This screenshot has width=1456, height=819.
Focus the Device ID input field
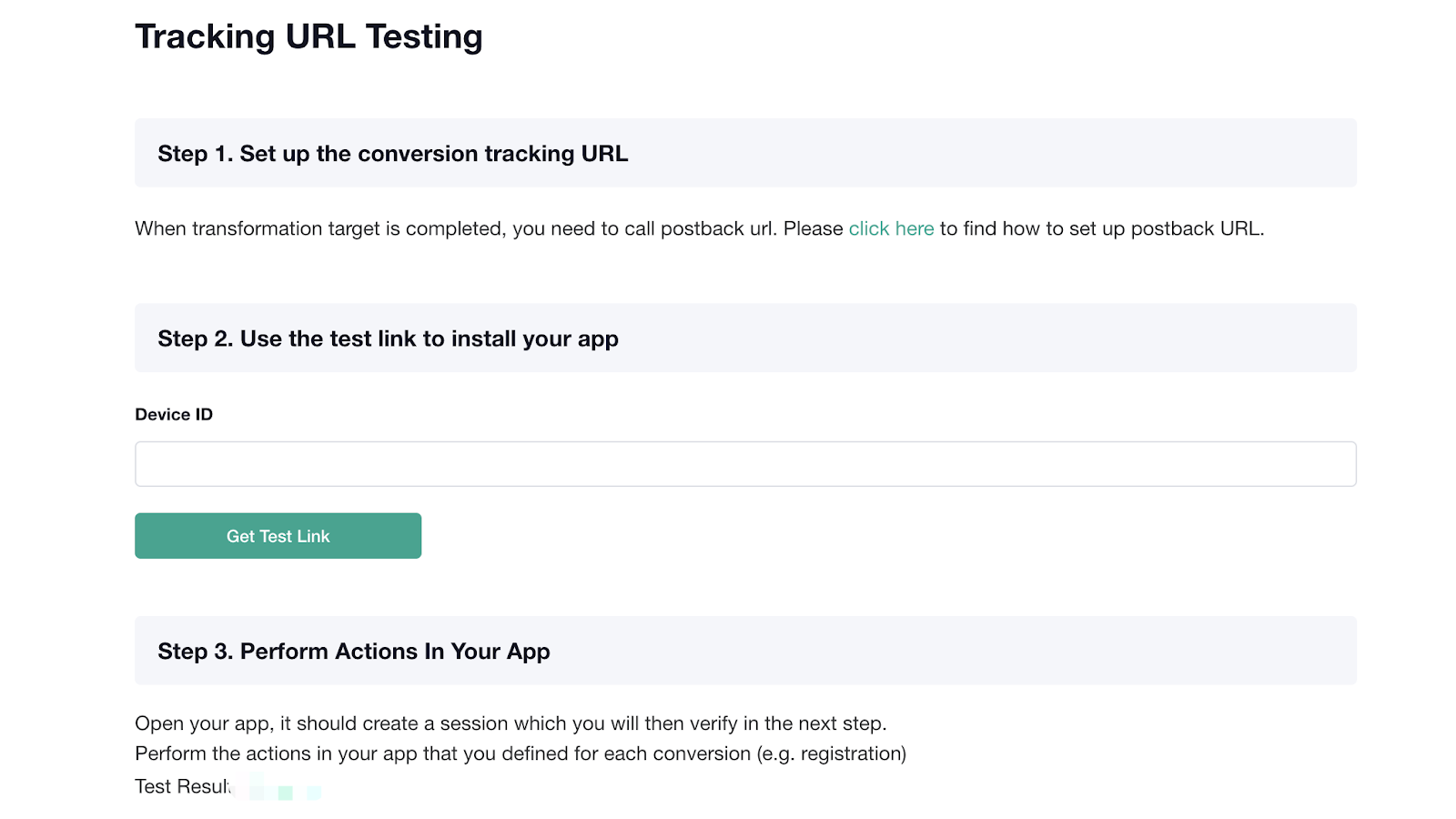(745, 464)
